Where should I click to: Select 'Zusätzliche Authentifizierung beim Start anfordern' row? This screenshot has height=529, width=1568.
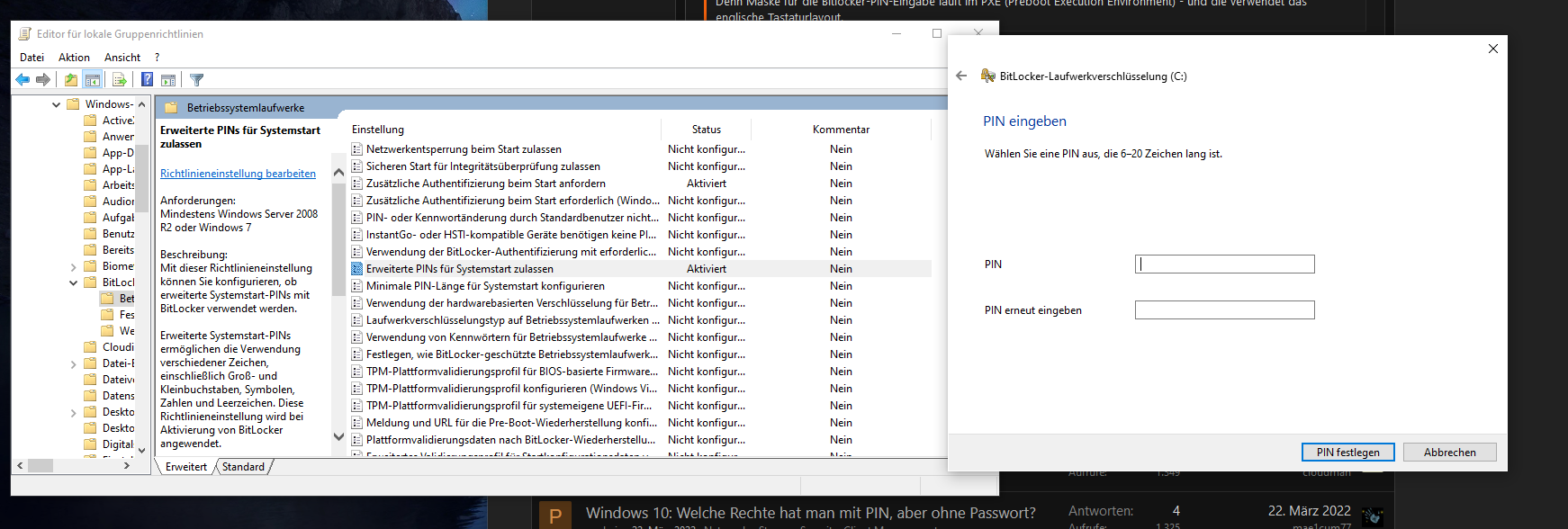(x=640, y=184)
